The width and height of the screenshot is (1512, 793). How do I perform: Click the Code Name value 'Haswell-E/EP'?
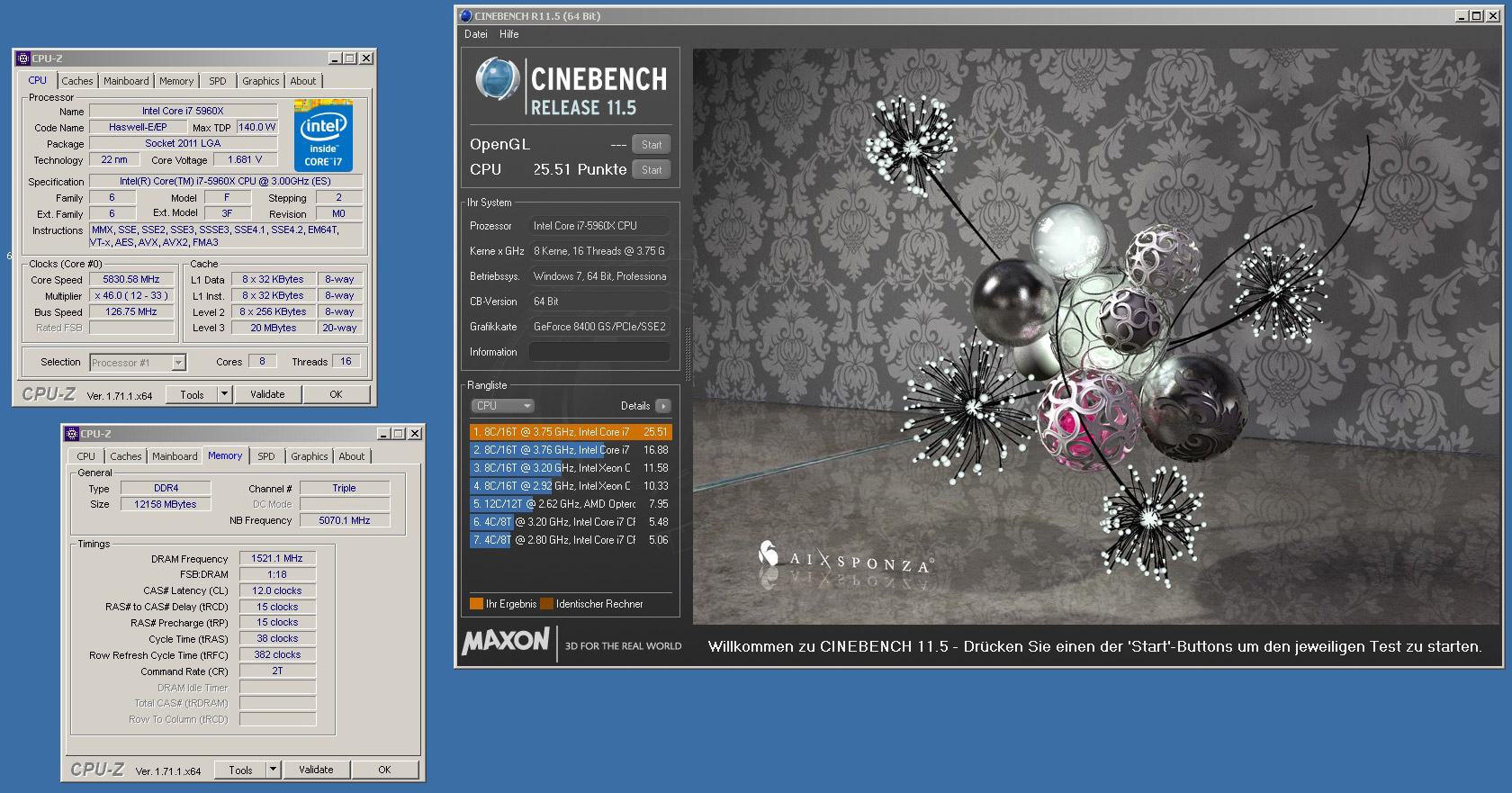(x=138, y=128)
